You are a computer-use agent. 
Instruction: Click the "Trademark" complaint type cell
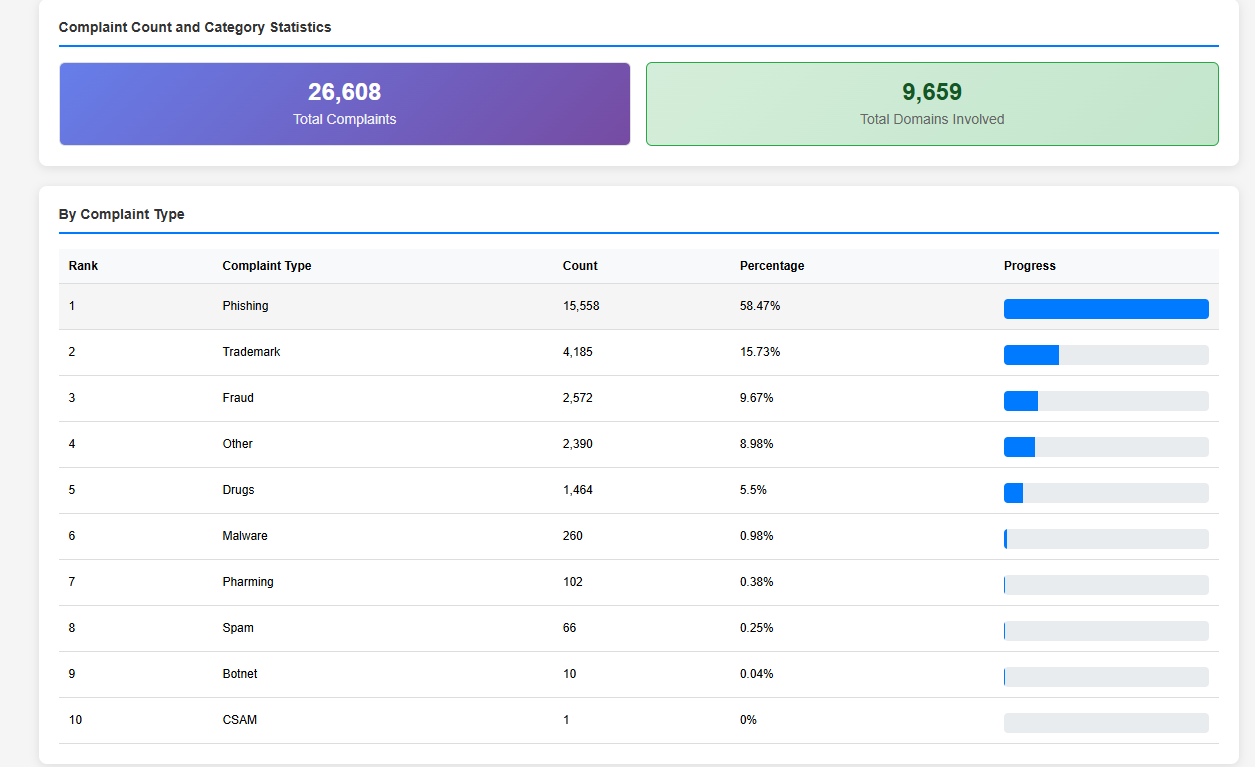click(x=252, y=352)
